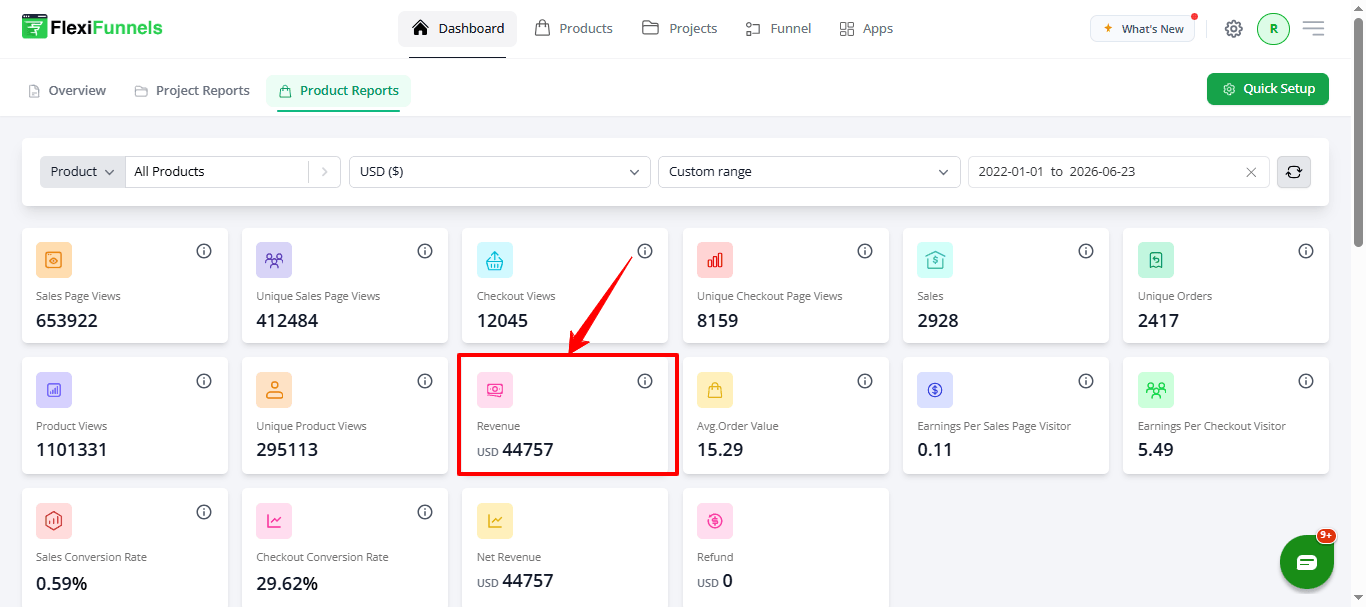Expand the USD ($) currency dropdown
Image resolution: width=1366 pixels, height=607 pixels.
coord(500,172)
